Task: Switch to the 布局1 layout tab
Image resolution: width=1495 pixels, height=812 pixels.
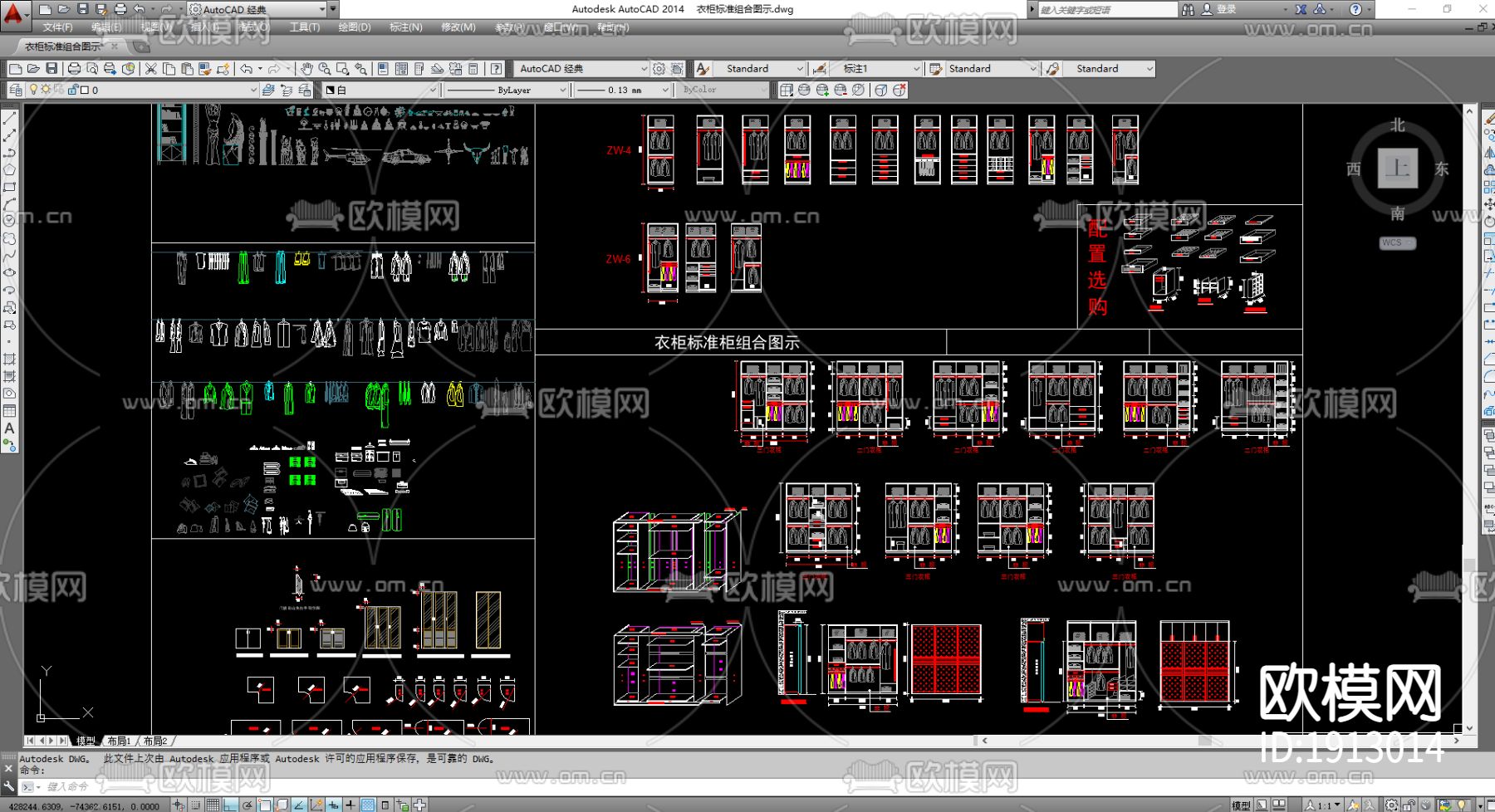Action: click(119, 741)
